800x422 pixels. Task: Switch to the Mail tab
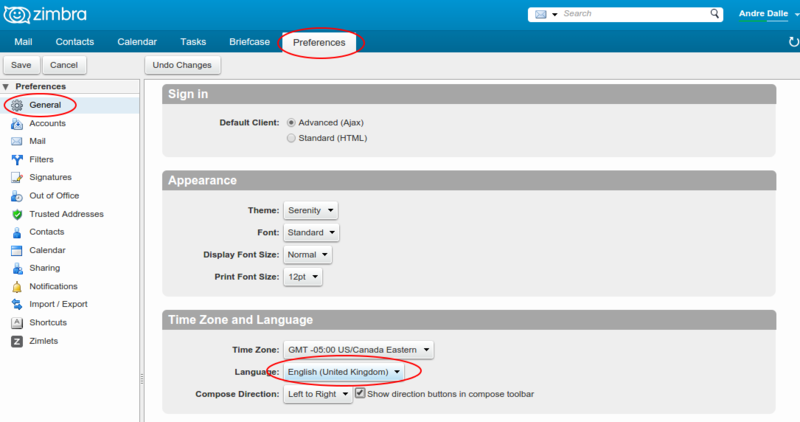click(x=23, y=42)
